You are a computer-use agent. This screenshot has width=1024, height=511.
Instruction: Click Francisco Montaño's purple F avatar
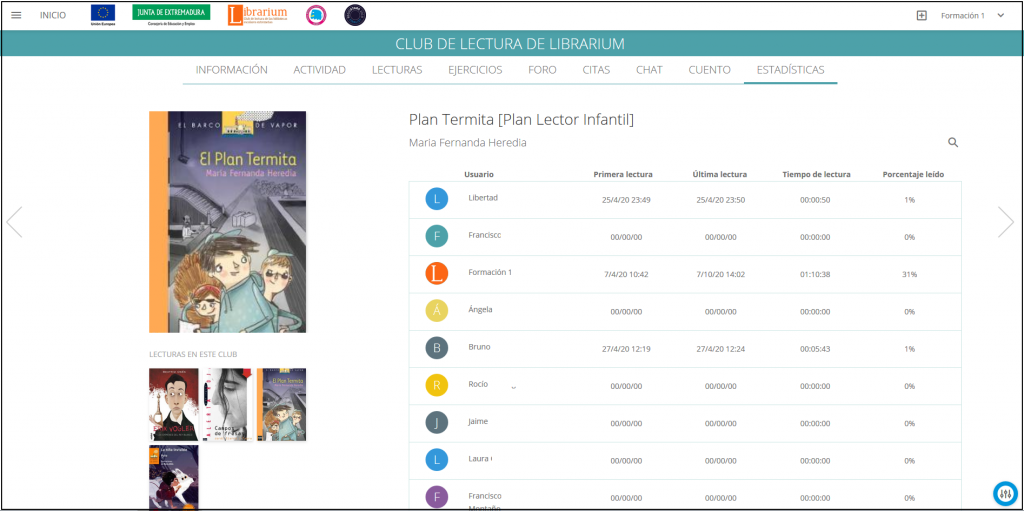pyautogui.click(x=436, y=497)
